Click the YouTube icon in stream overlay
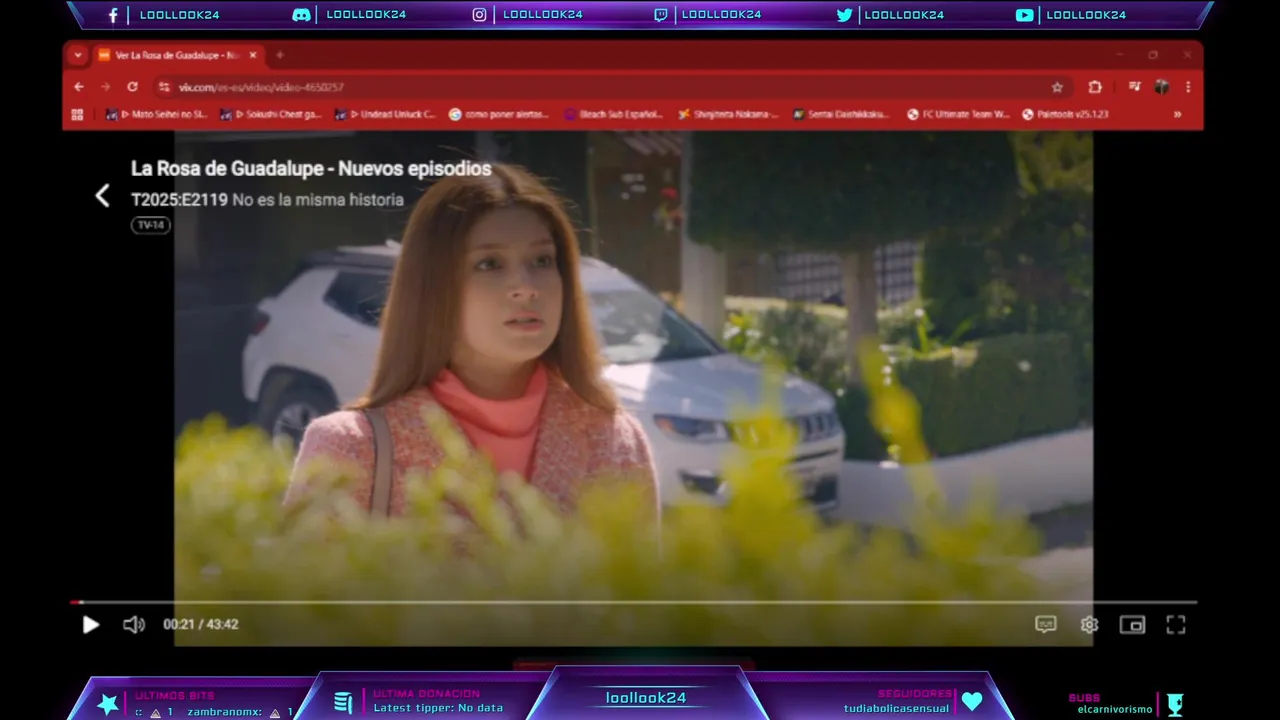The image size is (1280, 720). 1025,15
